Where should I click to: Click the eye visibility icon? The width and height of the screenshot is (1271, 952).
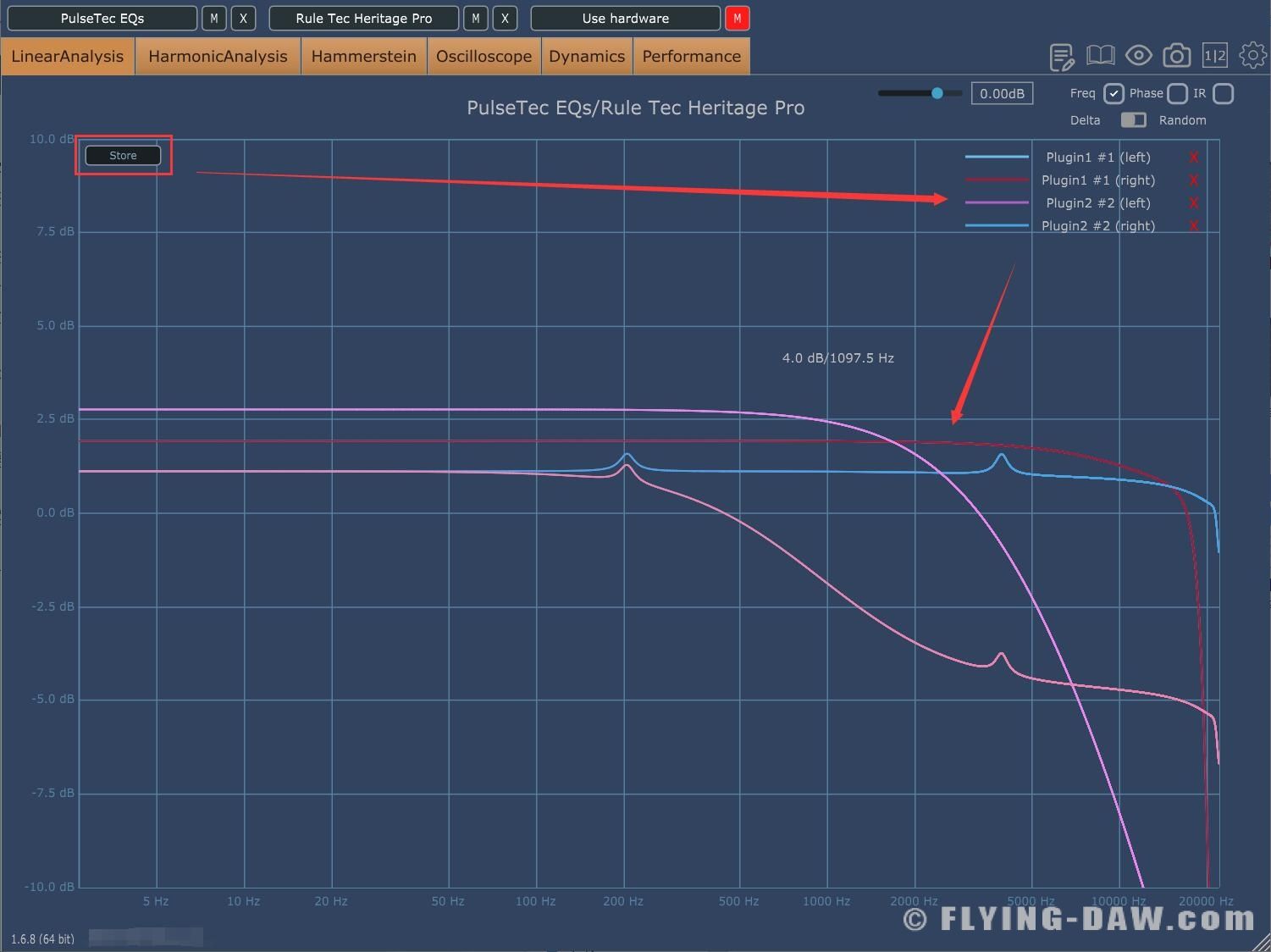1138,56
